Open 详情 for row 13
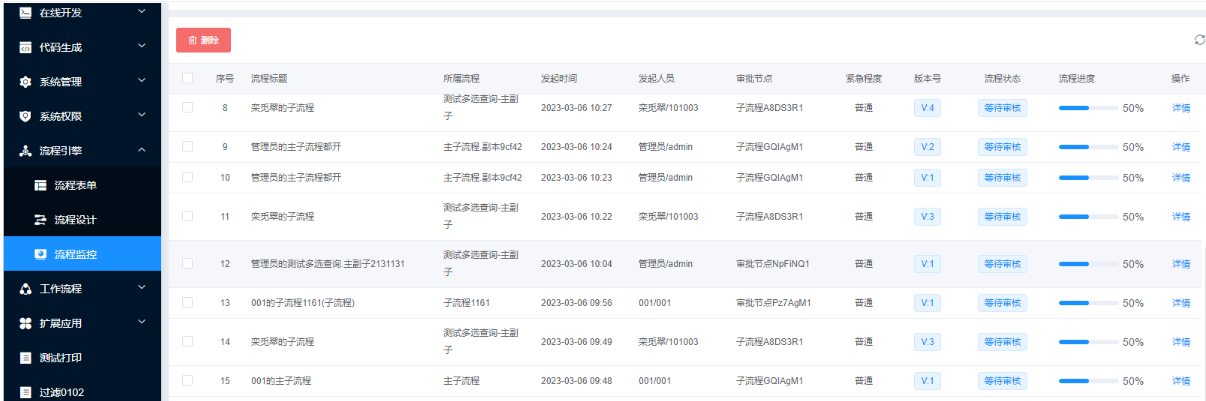The image size is (1206, 401). coord(1181,302)
